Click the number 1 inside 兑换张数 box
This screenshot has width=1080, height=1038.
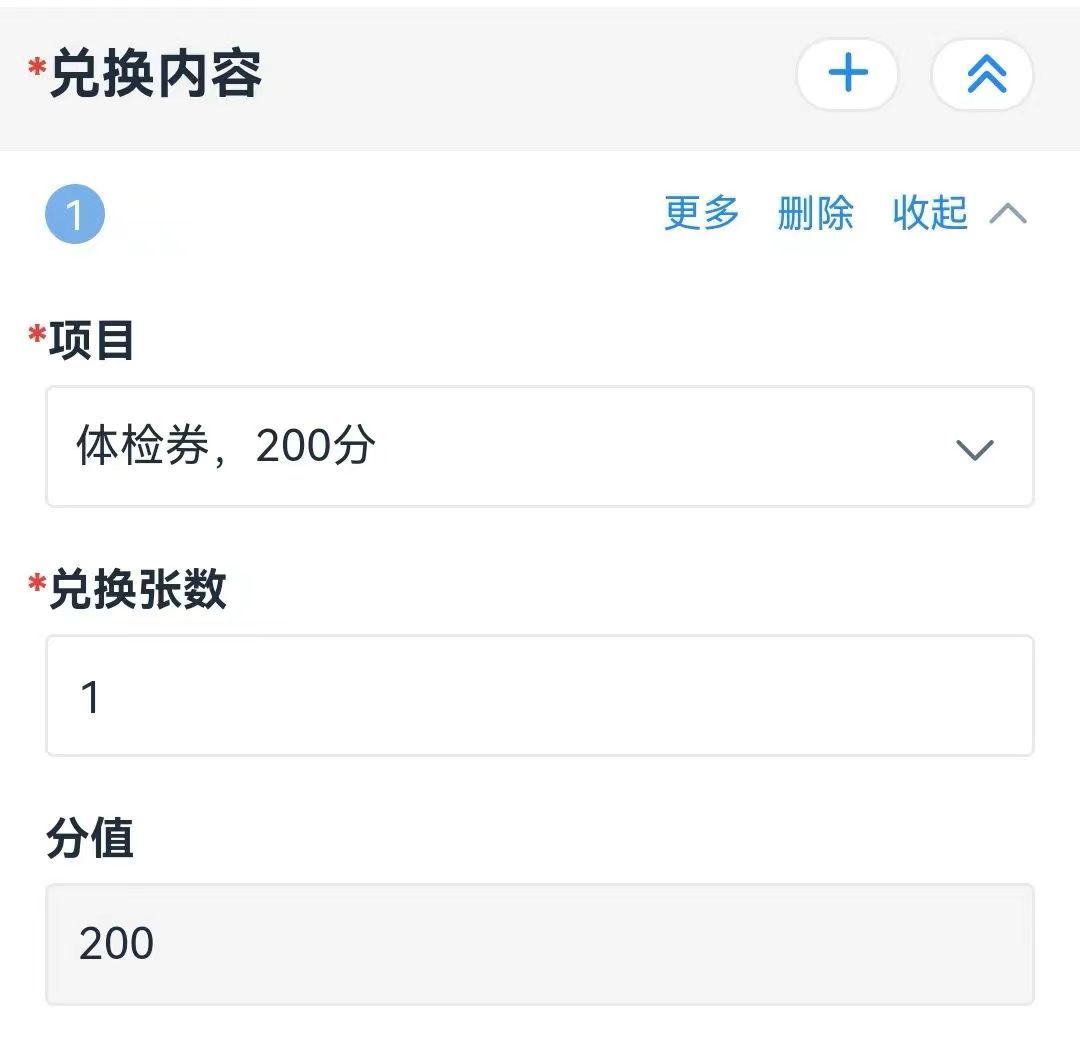(90, 697)
